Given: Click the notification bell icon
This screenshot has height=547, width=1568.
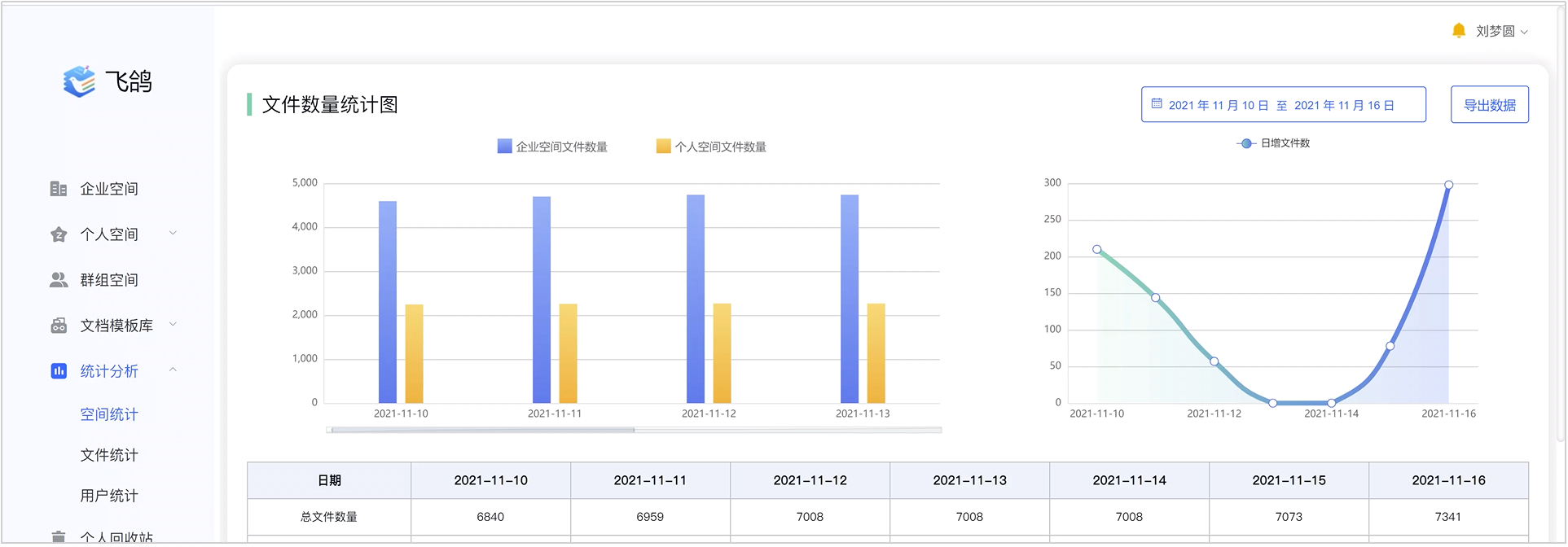Looking at the screenshot, I should click(x=1458, y=31).
